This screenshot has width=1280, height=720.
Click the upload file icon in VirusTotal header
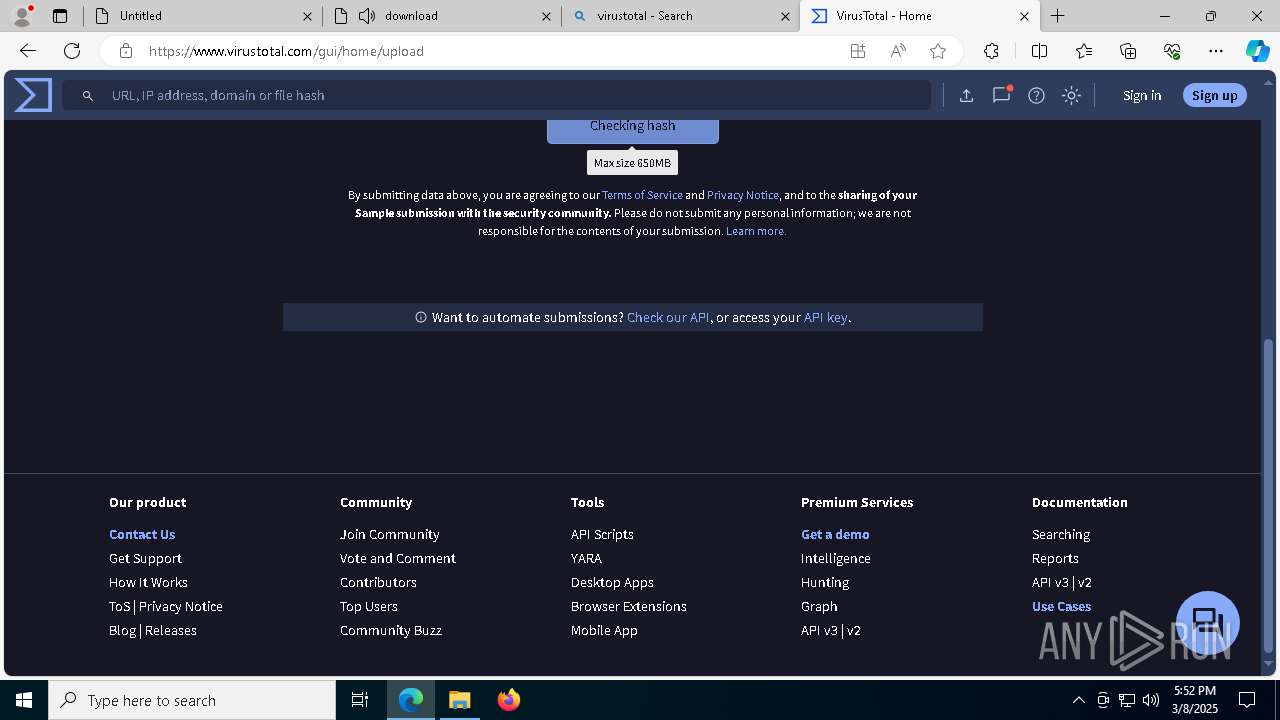point(966,95)
